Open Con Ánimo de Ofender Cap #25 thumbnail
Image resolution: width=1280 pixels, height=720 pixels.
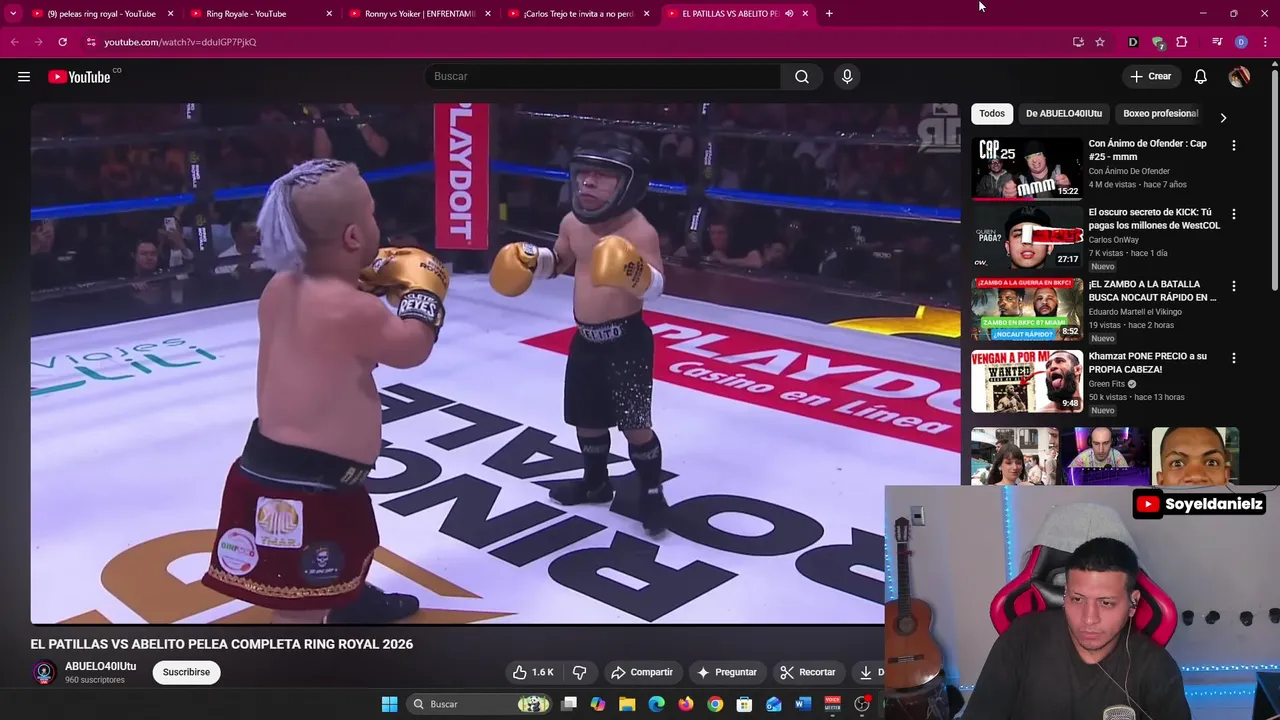coord(1027,168)
